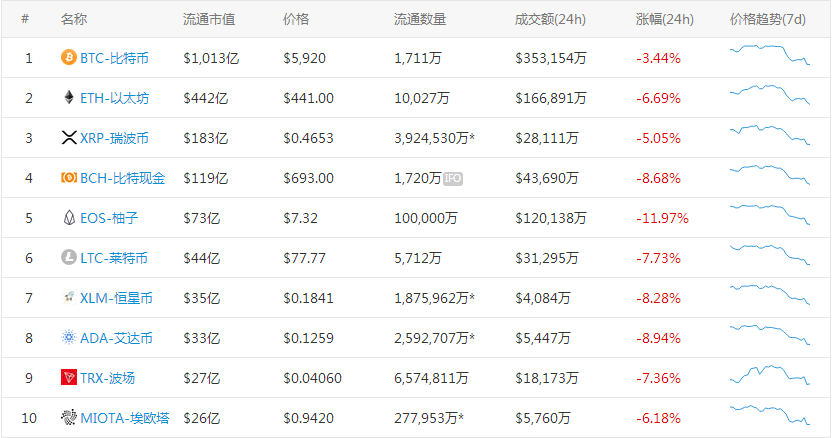Sort by the 流通数量 column header
Screen dimensions: 833x438
point(420,19)
